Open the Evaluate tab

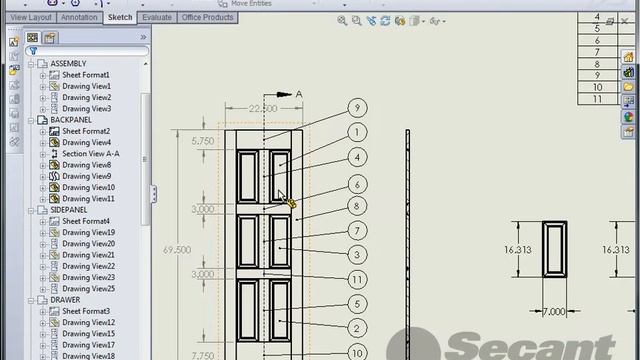(x=157, y=18)
